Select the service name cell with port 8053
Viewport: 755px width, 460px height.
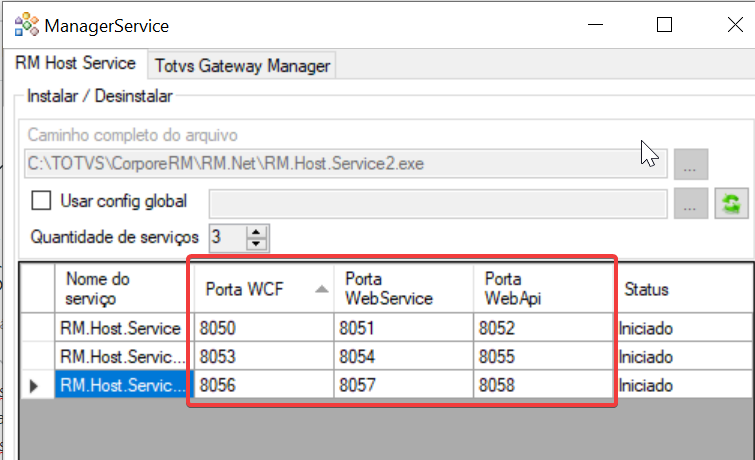[124, 356]
